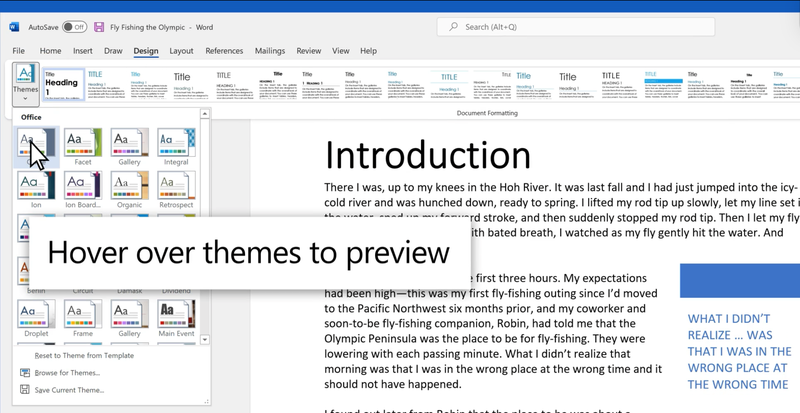Open the Layout ribbon tab

coord(181,51)
